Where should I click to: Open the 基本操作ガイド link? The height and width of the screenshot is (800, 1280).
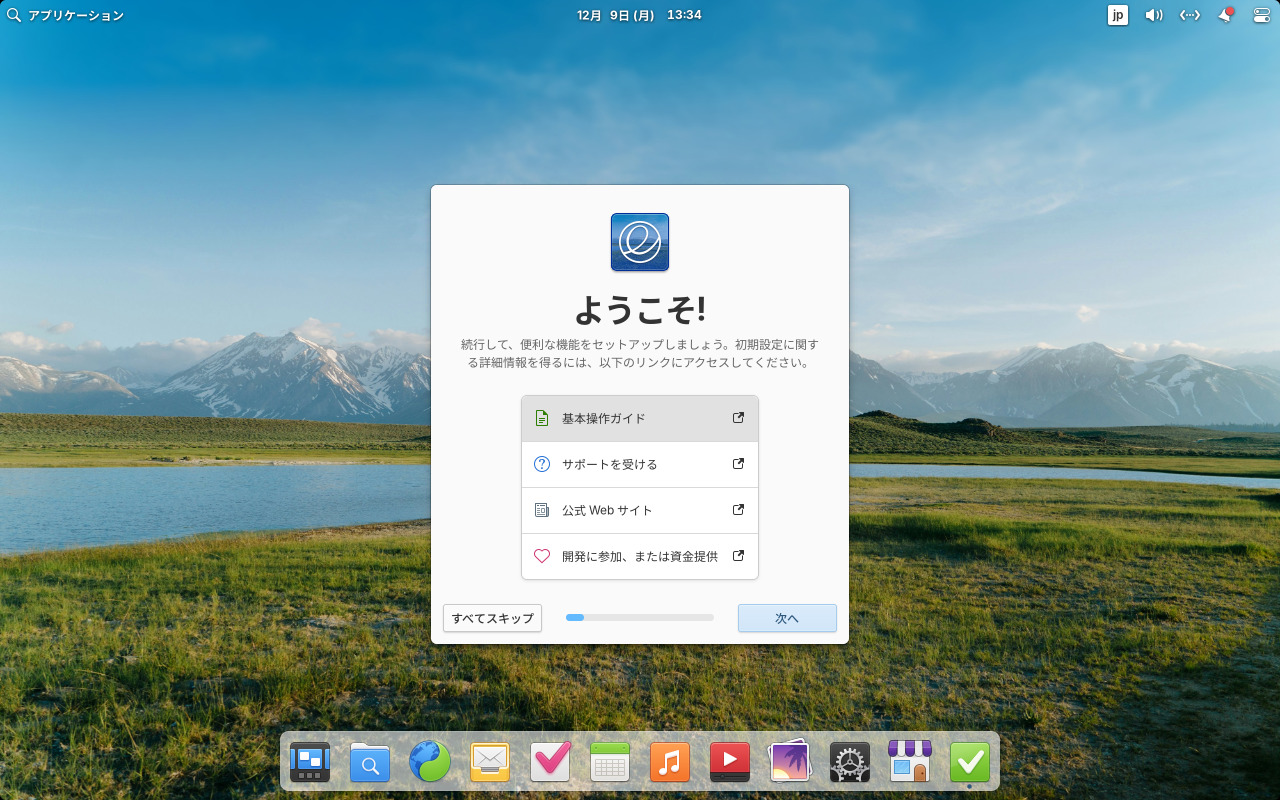(639, 418)
